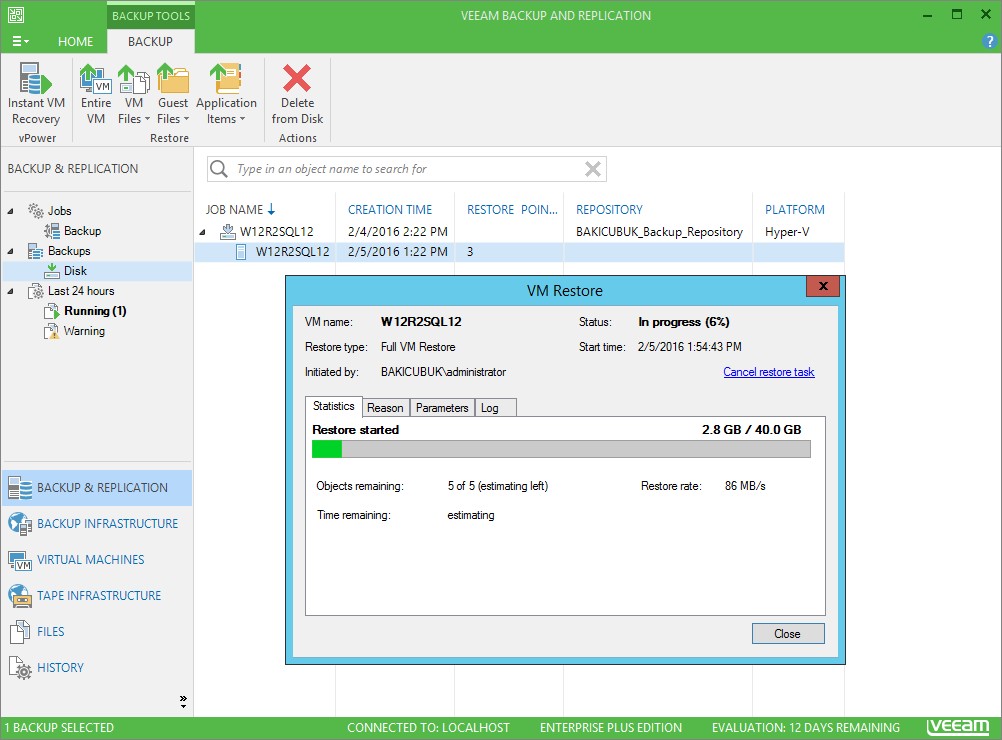Open TAPE INFRASTRUCTURE view

point(97,596)
